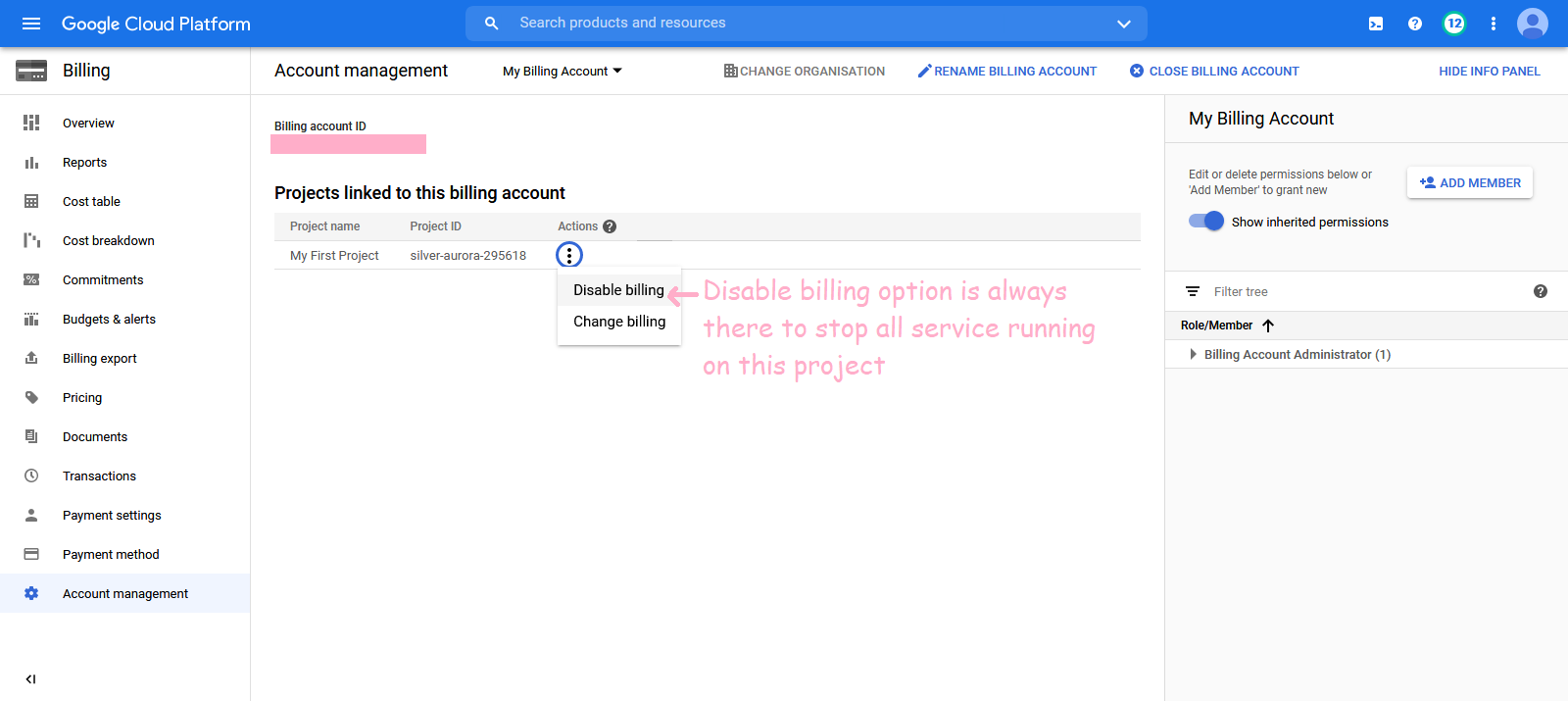Activate Cloud Shell icon

coord(1376,24)
